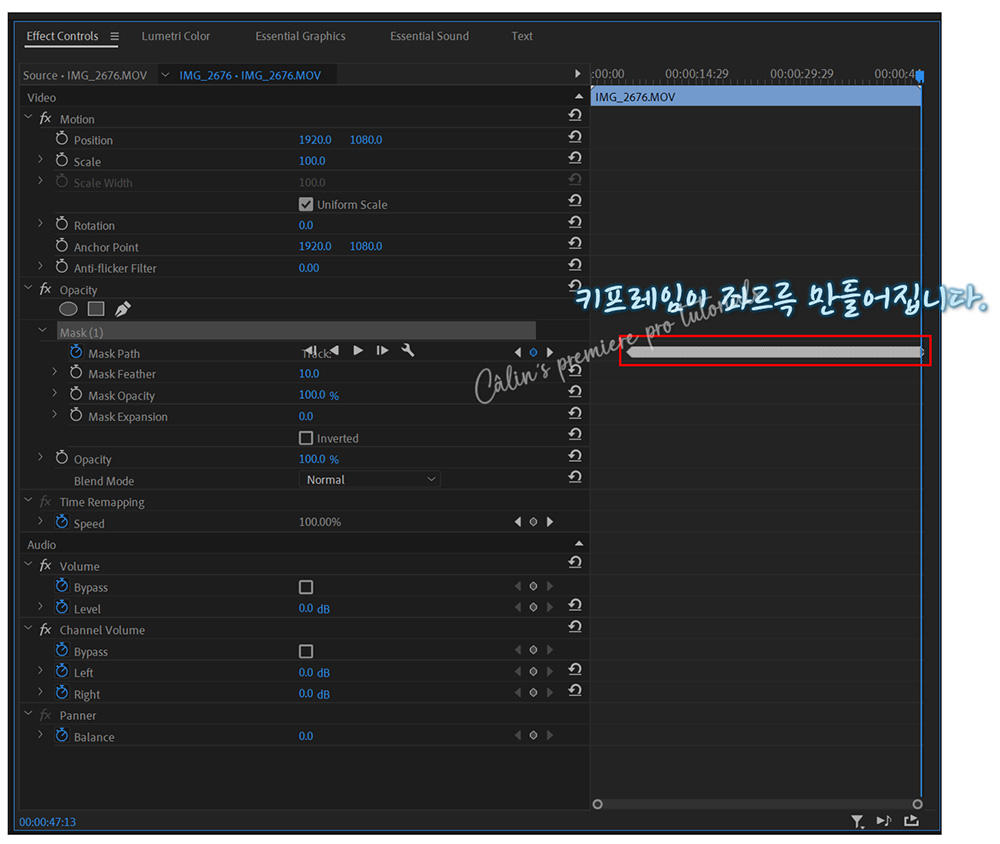This screenshot has width=1000, height=844.
Task: Select the free draw bezier pen tool
Action: (122, 309)
